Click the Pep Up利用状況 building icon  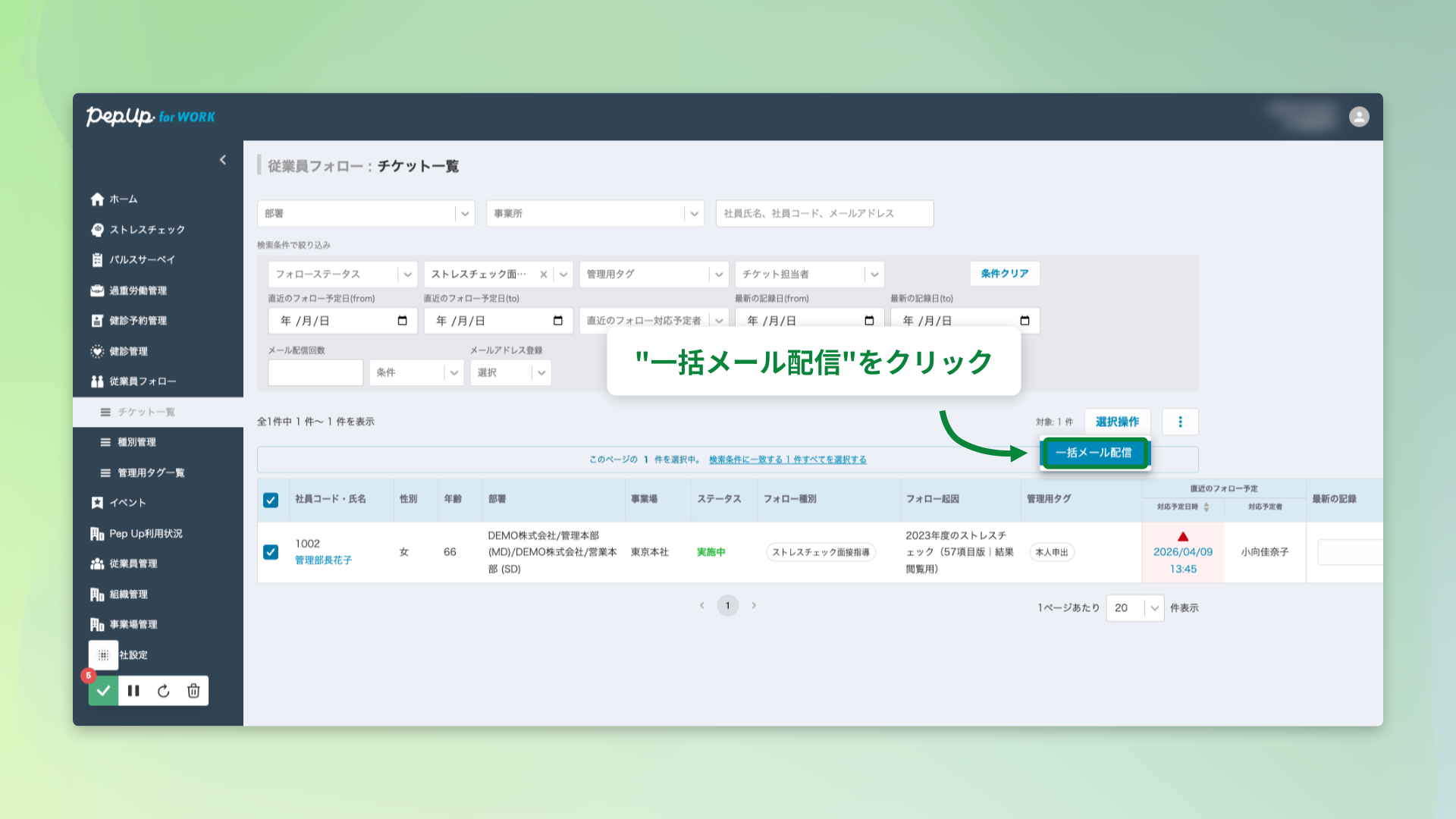[97, 534]
